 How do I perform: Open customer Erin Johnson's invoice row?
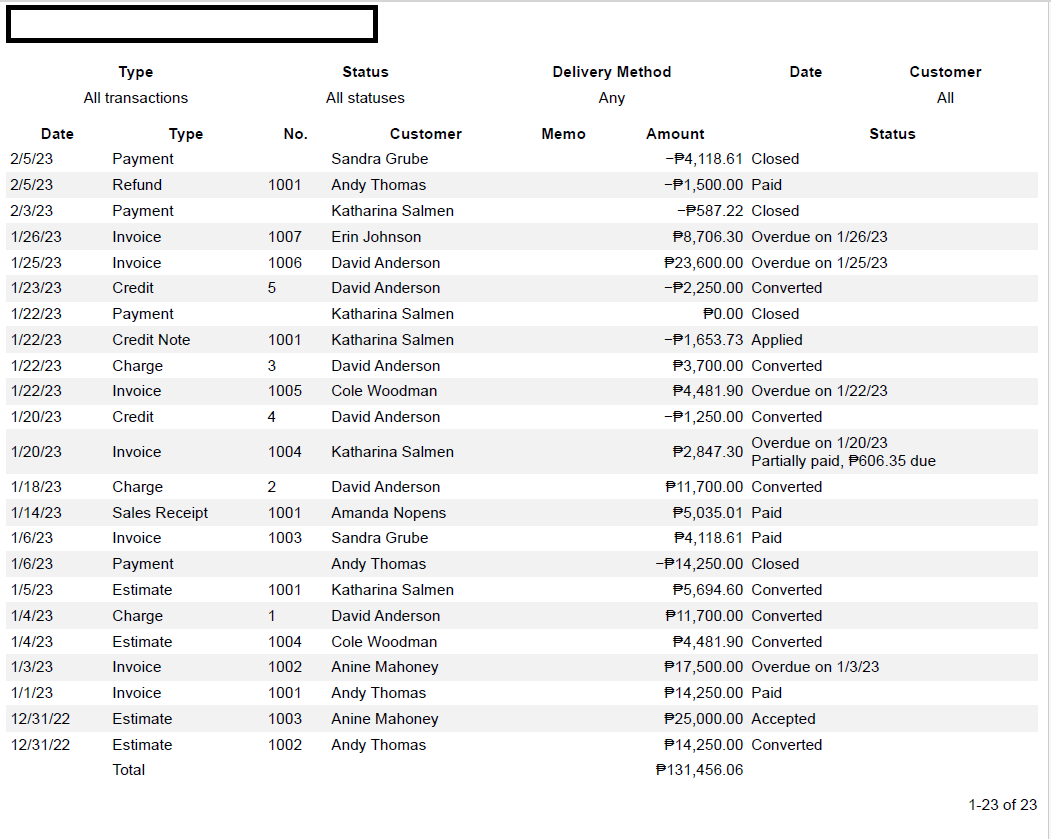pos(376,237)
